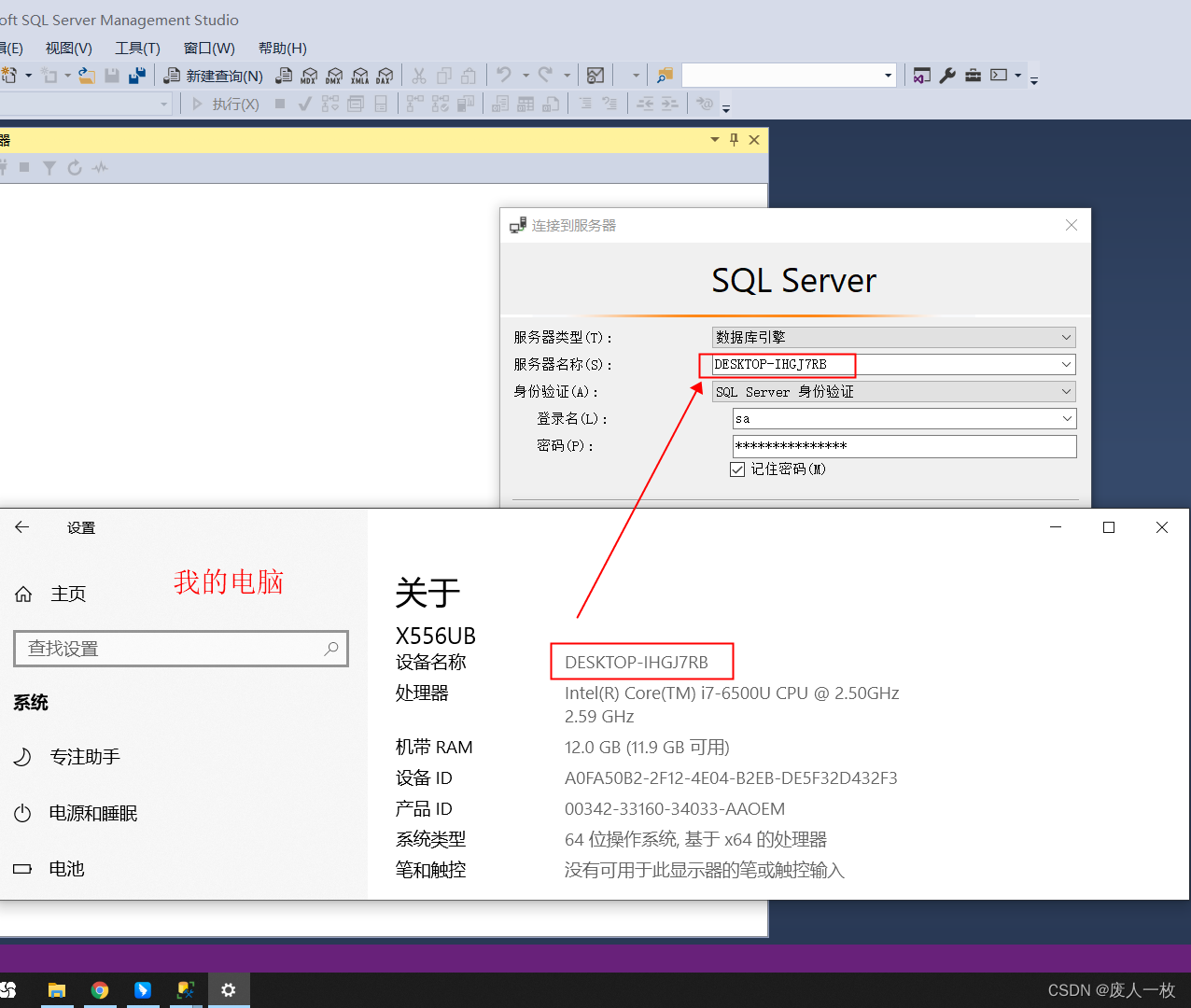Refresh Object Explorer with the refresh icon
This screenshot has width=1191, height=1008.
click(75, 168)
